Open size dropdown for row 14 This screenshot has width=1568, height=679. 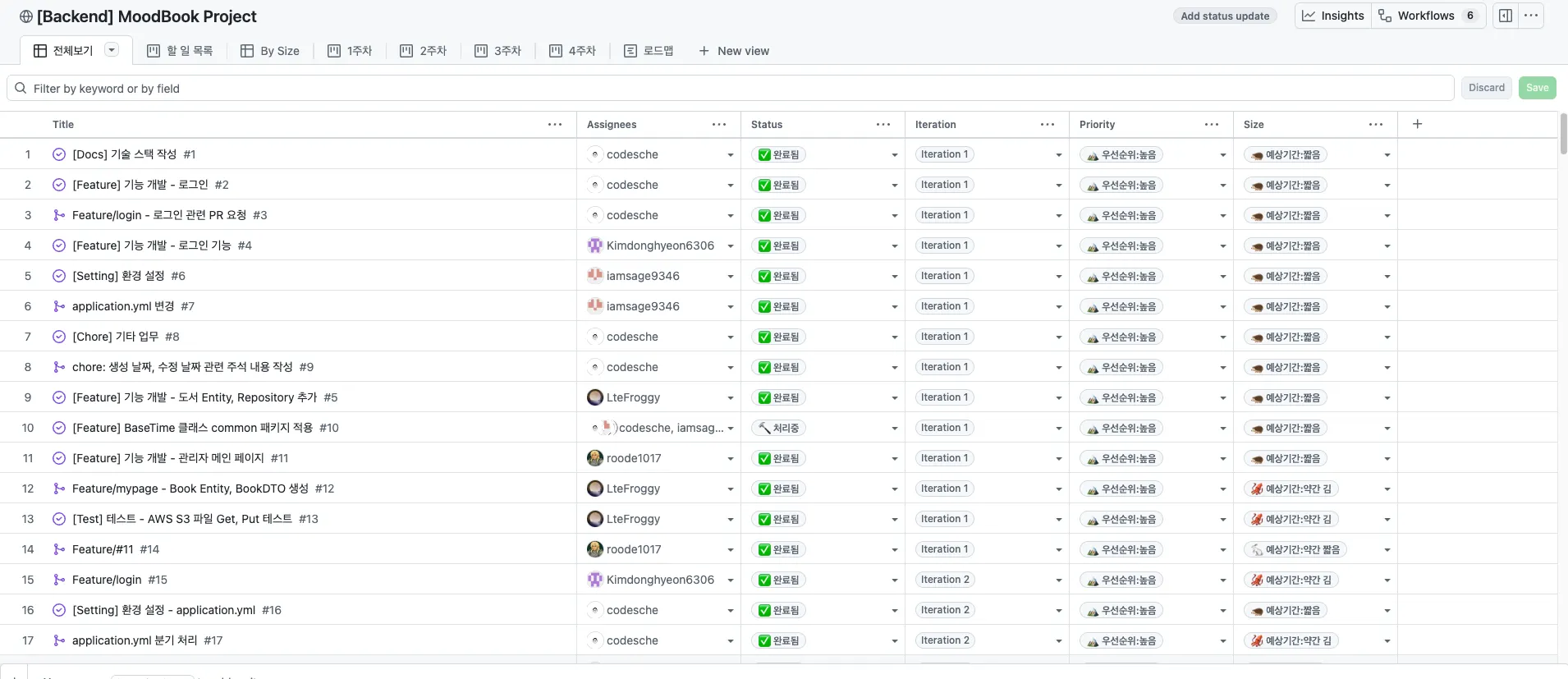pos(1387,550)
